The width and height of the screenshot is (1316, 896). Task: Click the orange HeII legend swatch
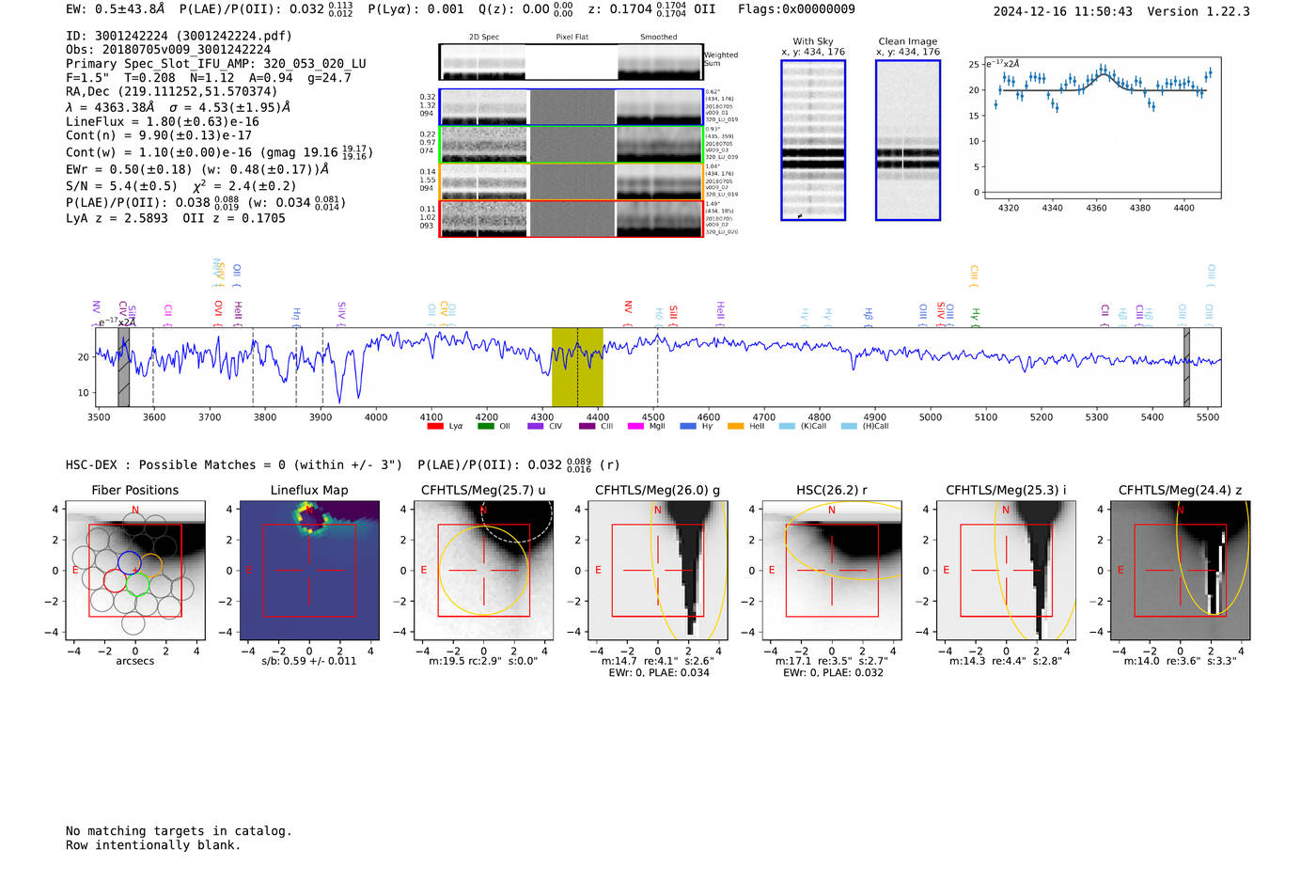[736, 426]
